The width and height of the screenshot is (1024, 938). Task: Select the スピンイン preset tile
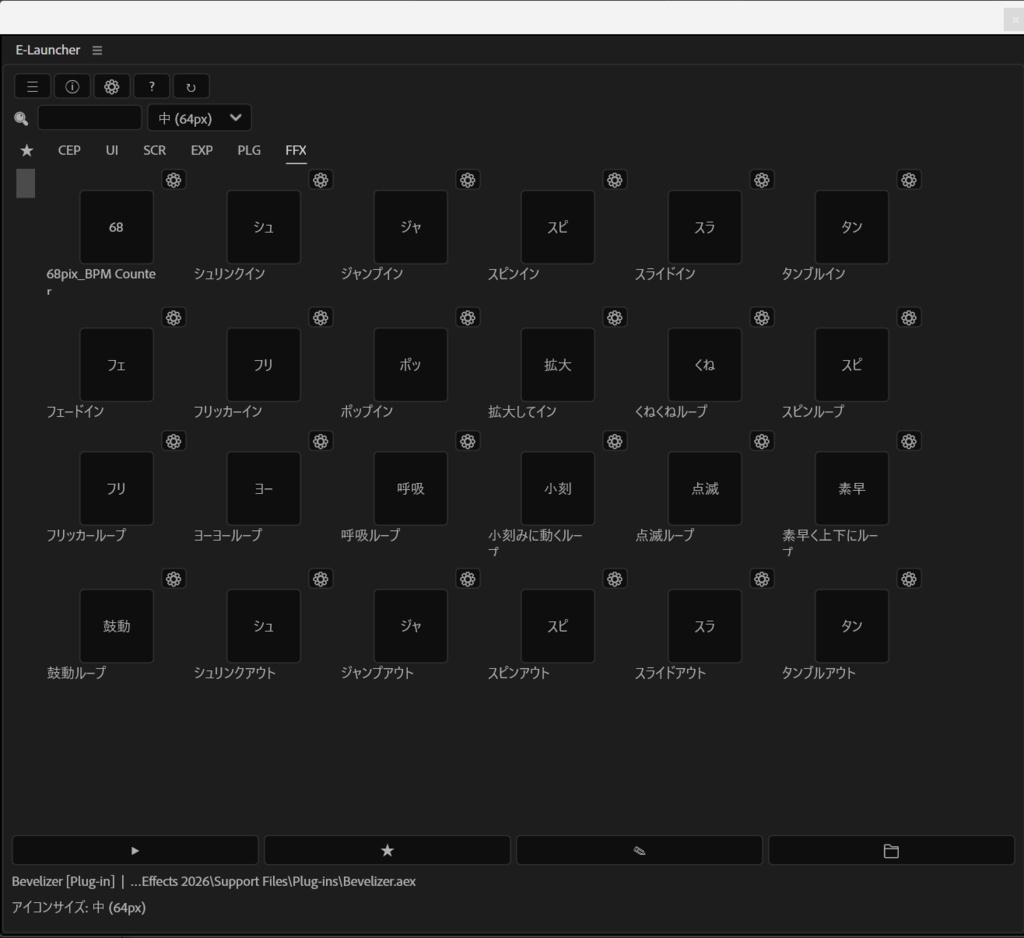tap(558, 227)
